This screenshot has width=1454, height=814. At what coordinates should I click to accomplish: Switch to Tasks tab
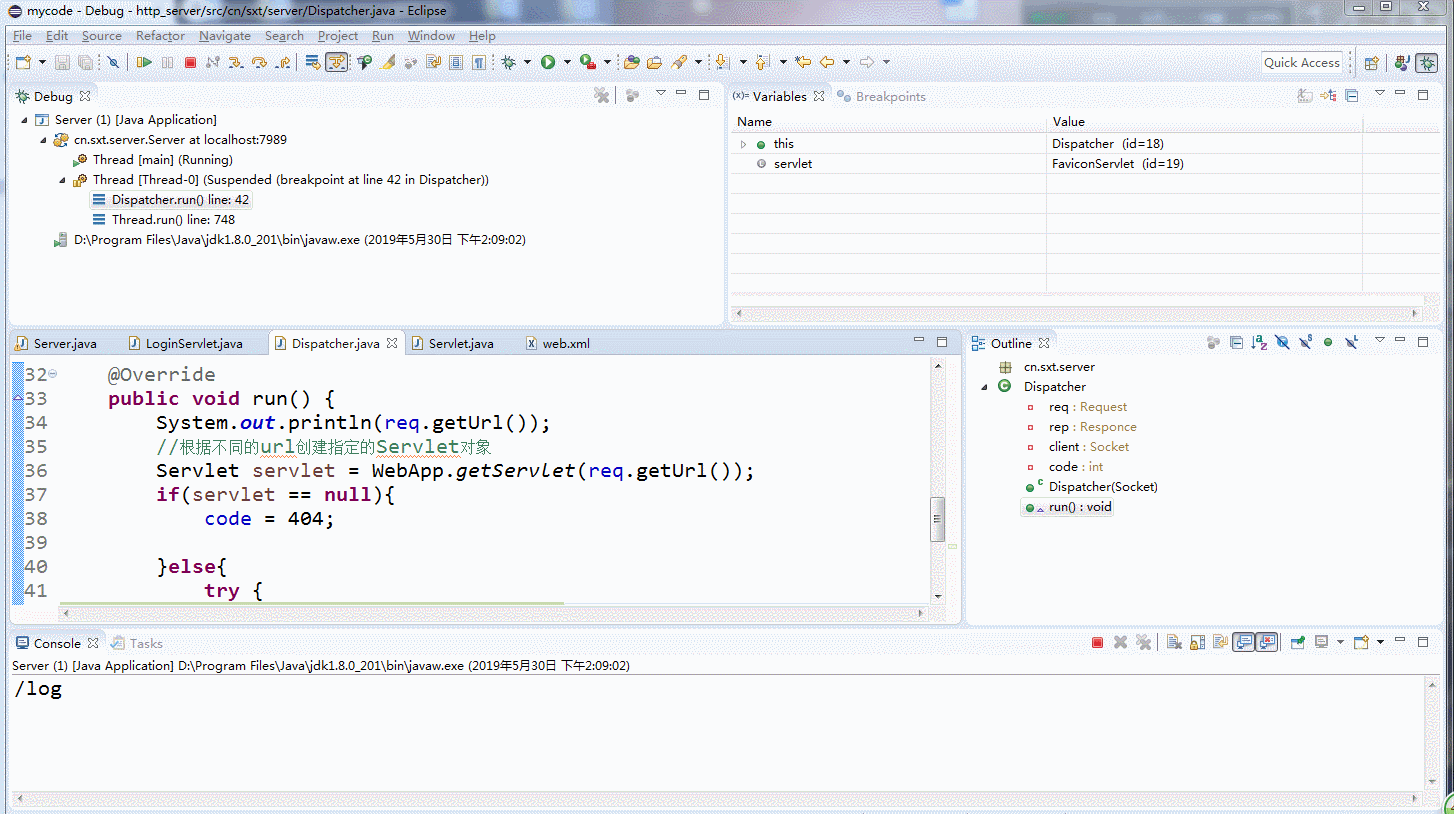tap(137, 643)
